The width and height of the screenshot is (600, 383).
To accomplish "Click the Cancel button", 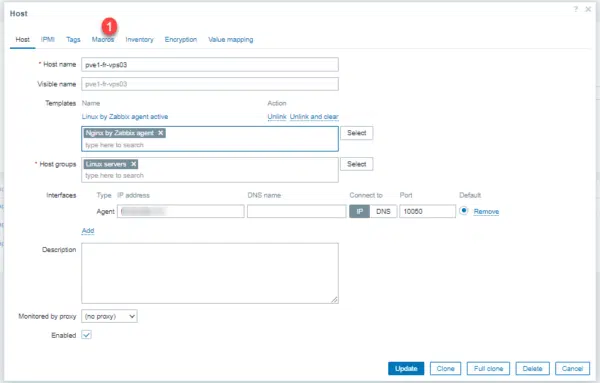I will (572, 368).
